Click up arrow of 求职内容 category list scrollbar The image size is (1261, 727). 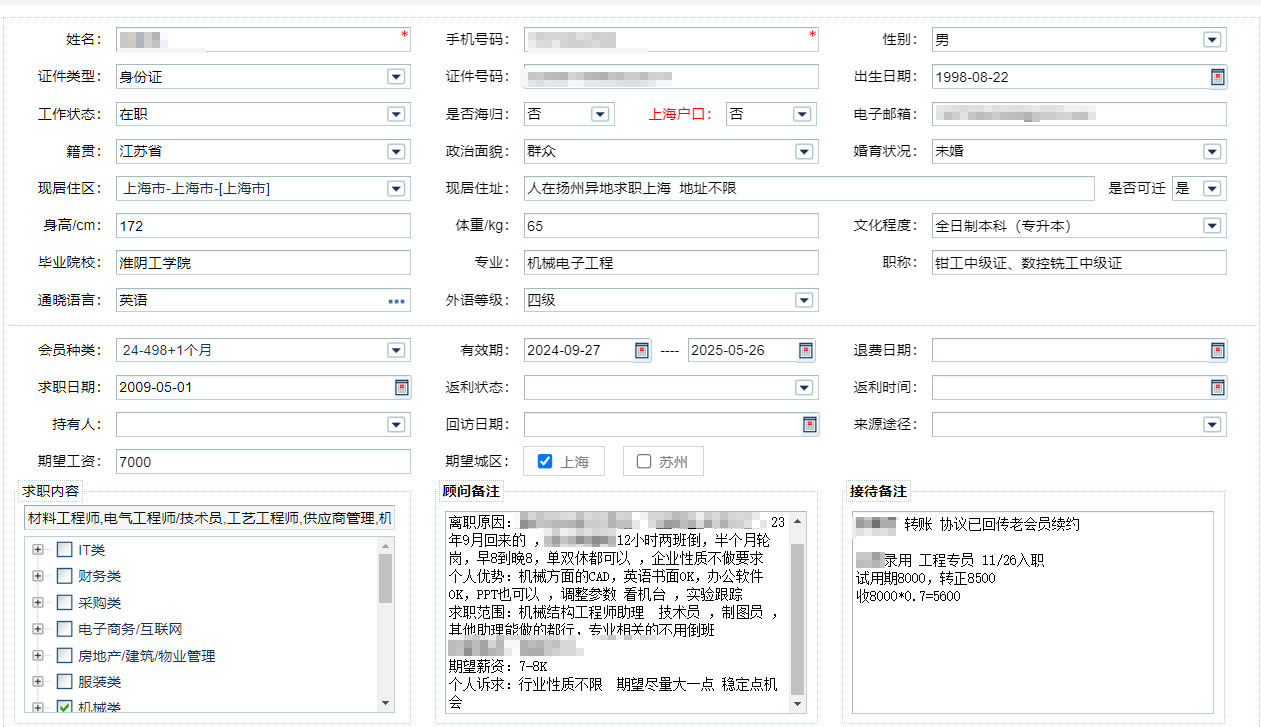point(386,546)
